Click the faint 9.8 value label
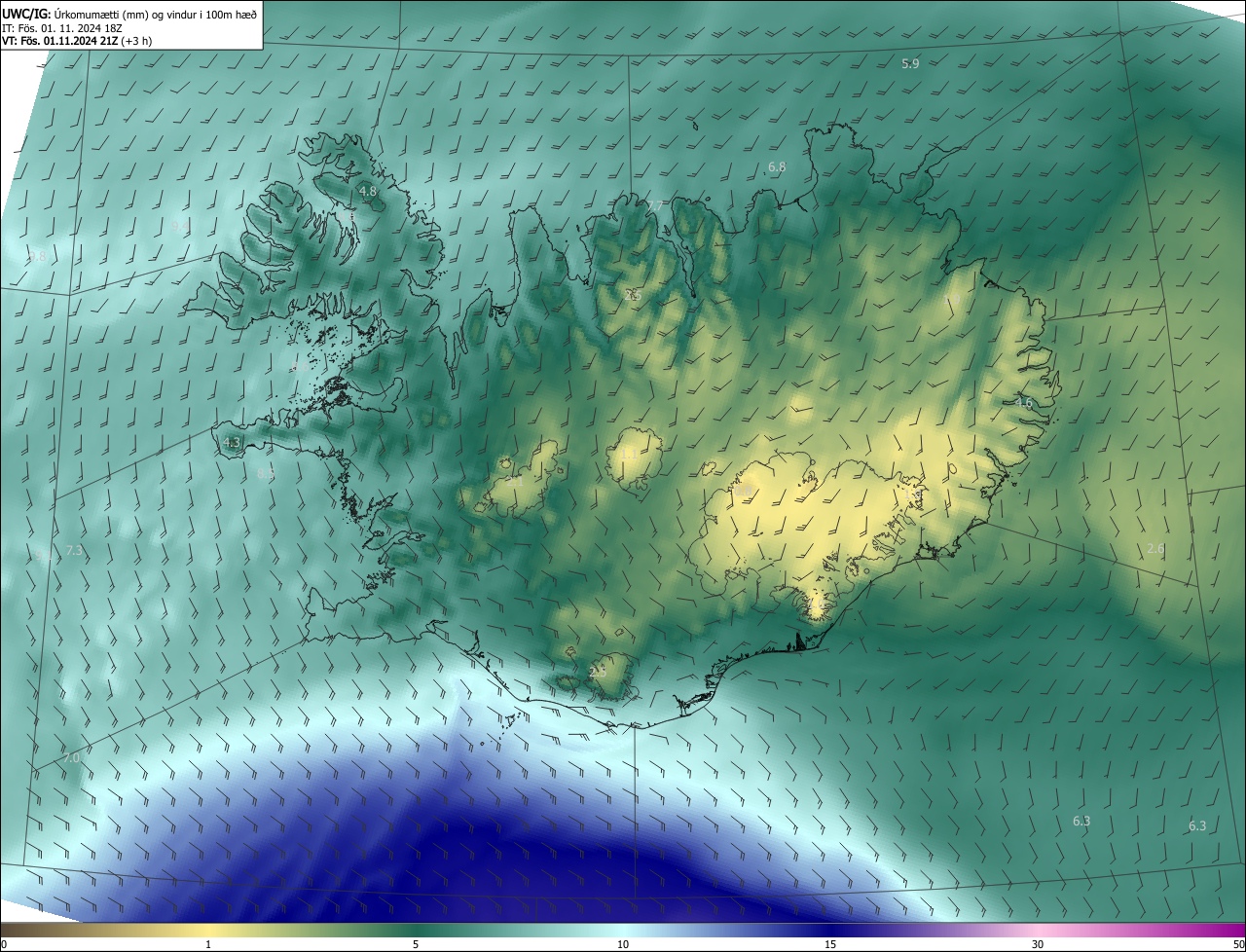 point(37,257)
